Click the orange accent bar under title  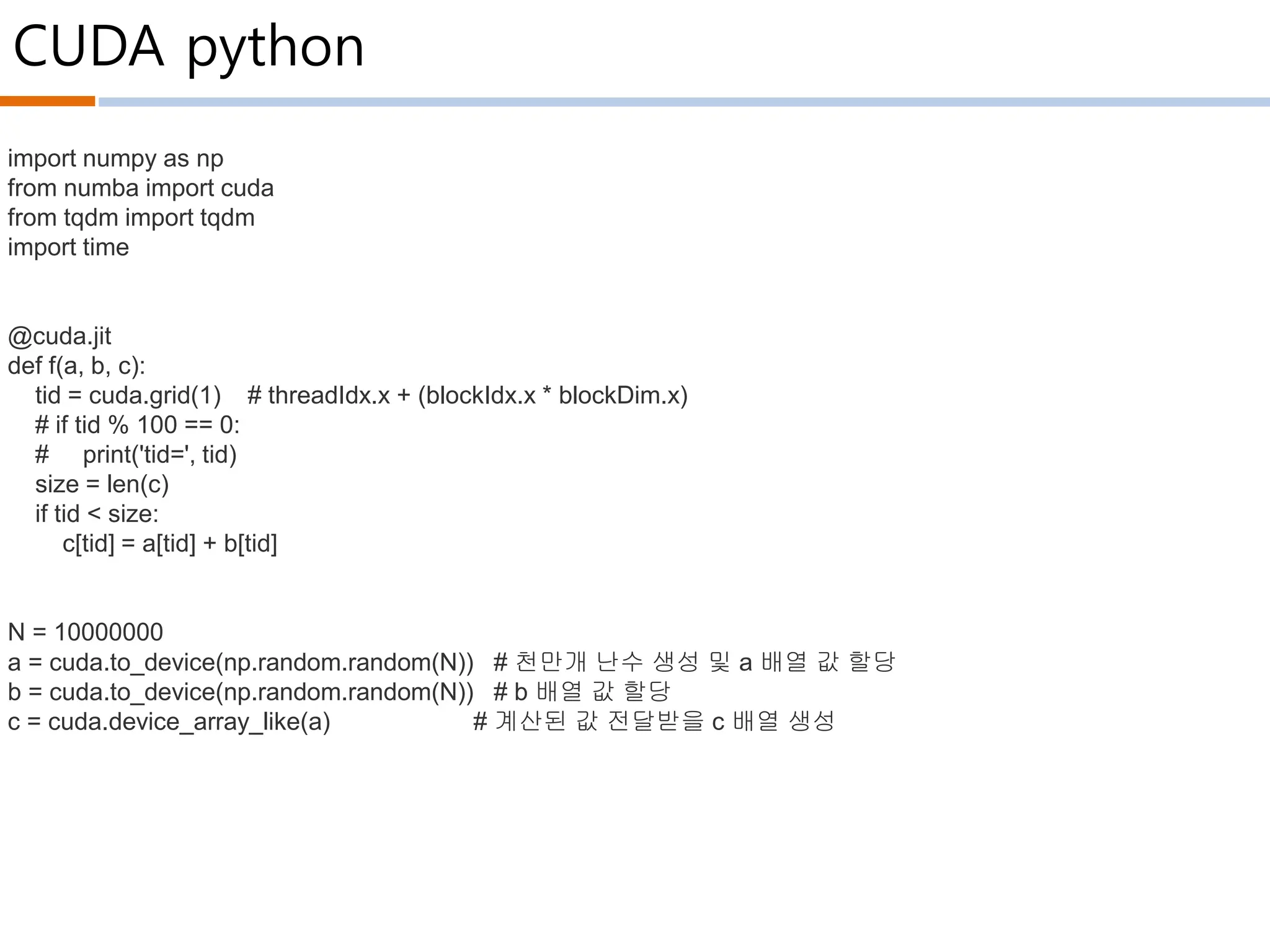(47, 101)
